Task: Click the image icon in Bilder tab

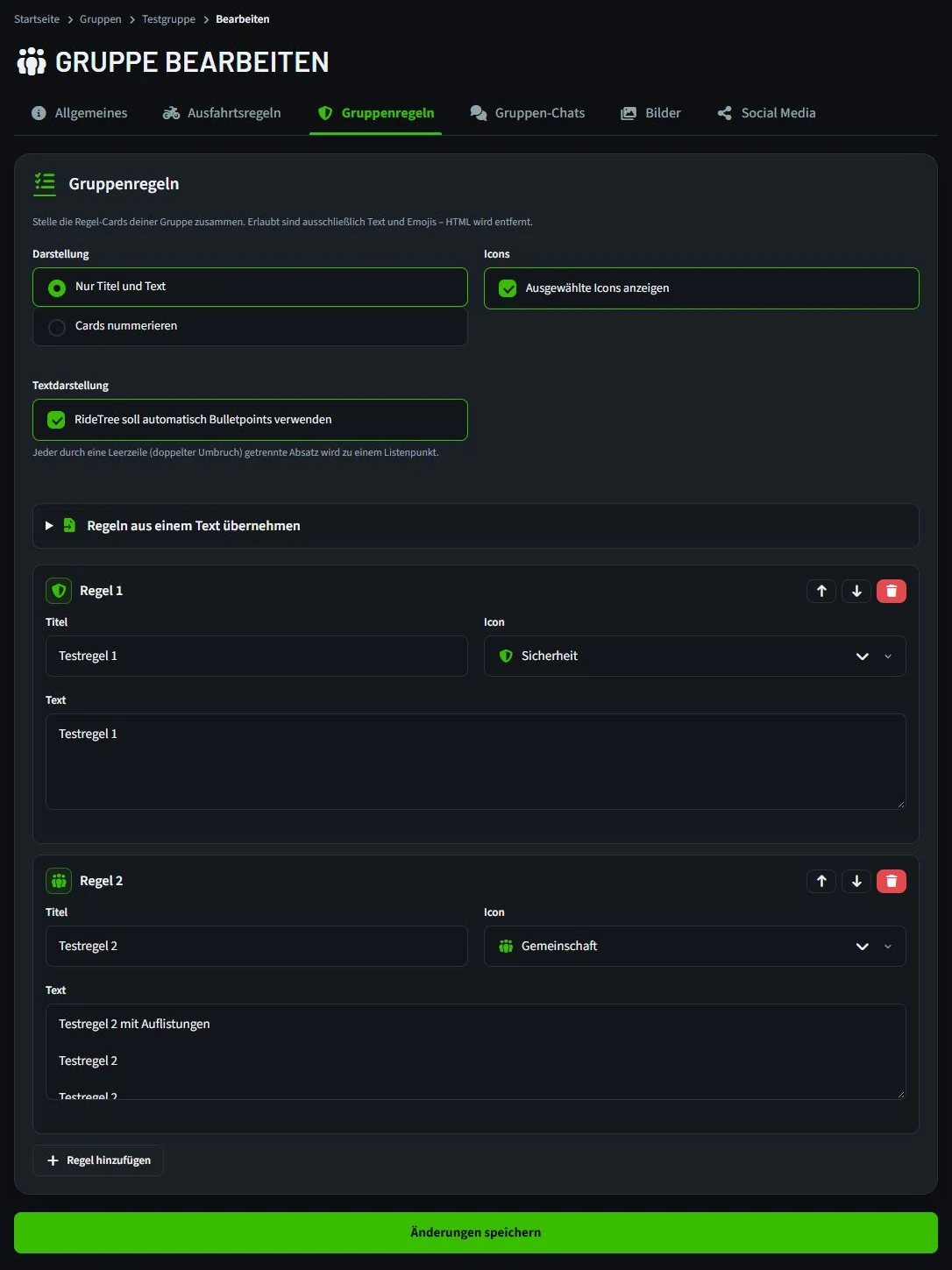Action: tap(629, 113)
